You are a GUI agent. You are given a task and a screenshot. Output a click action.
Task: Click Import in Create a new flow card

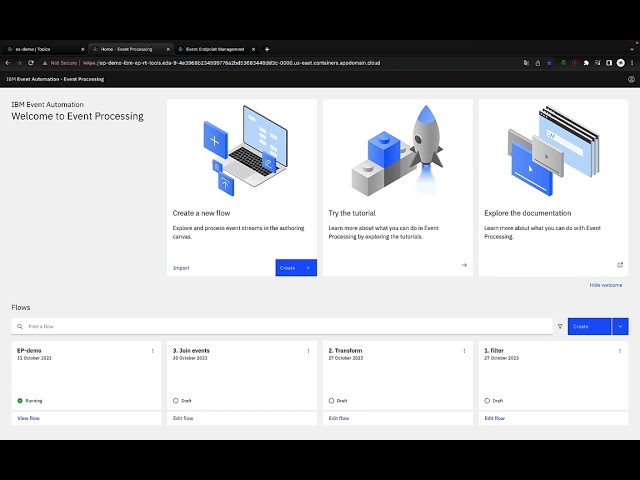(181, 268)
